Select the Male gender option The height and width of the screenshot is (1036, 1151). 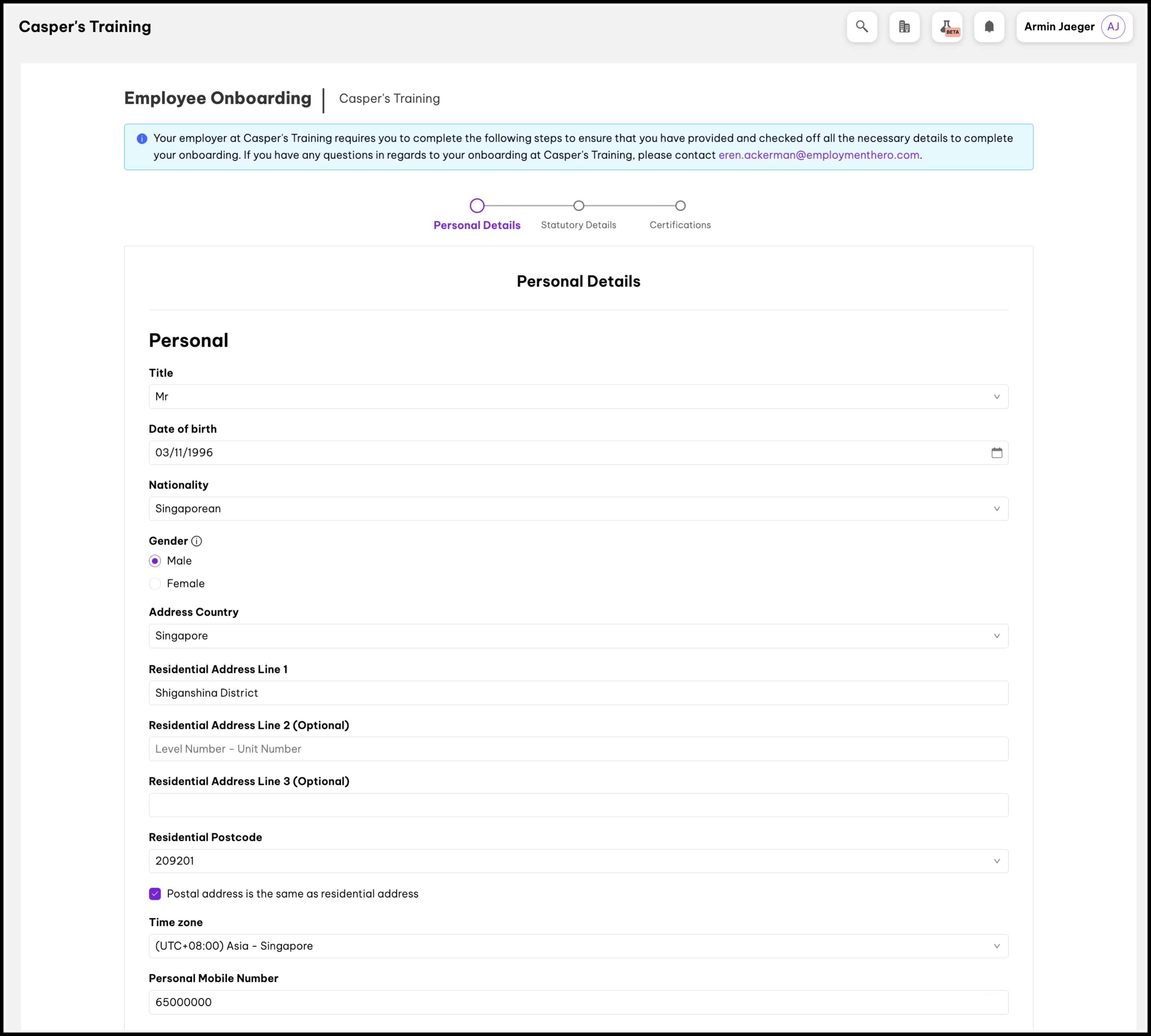click(x=155, y=561)
